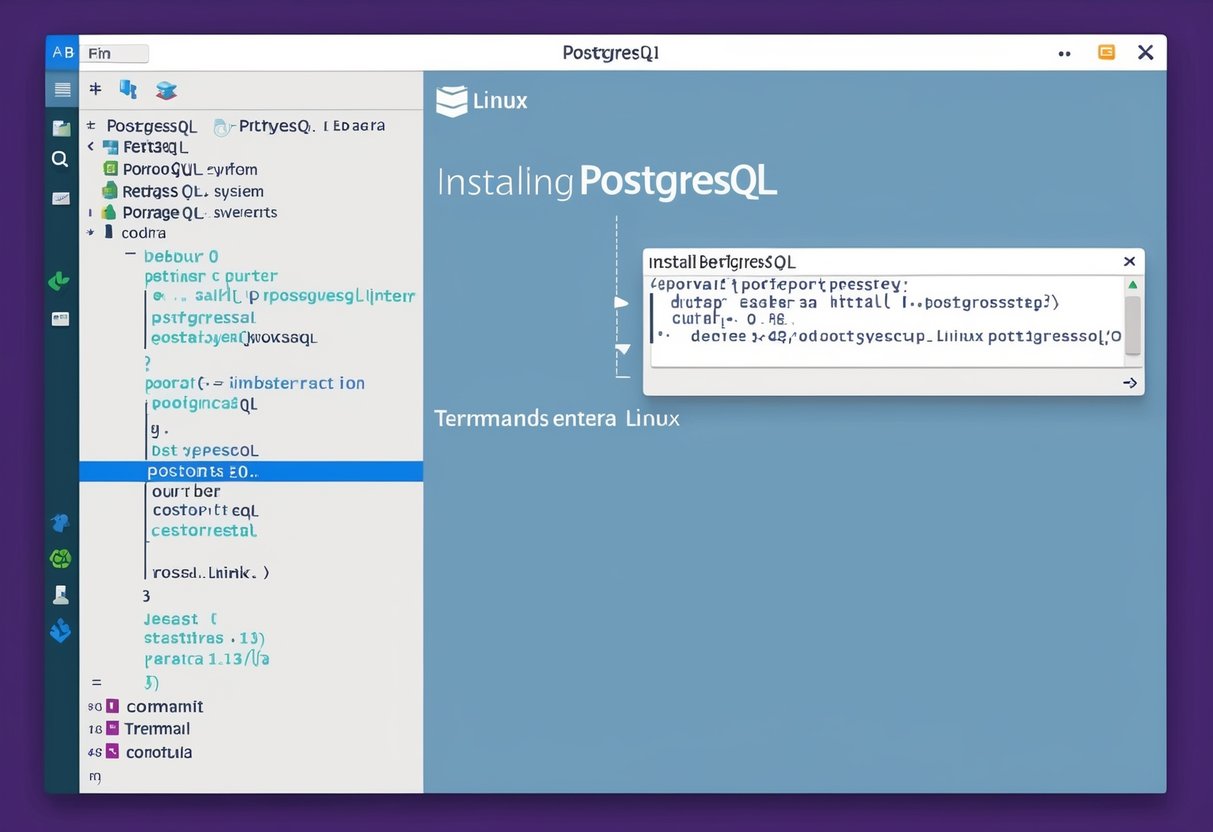
Task: Click the AB icon at the top-left corner
Action: tap(62, 52)
